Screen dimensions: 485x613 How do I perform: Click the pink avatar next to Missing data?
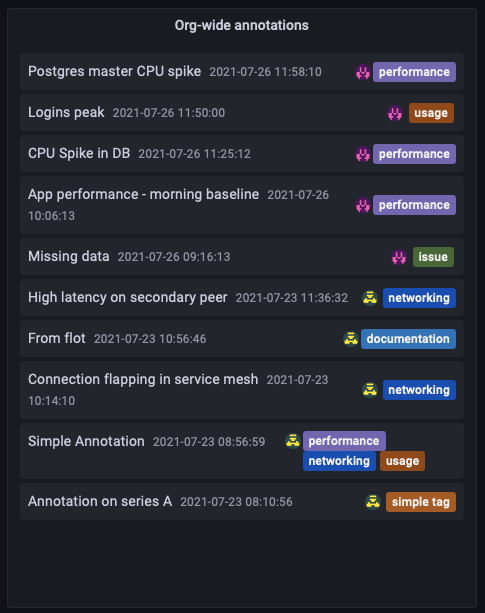pyautogui.click(x=399, y=257)
